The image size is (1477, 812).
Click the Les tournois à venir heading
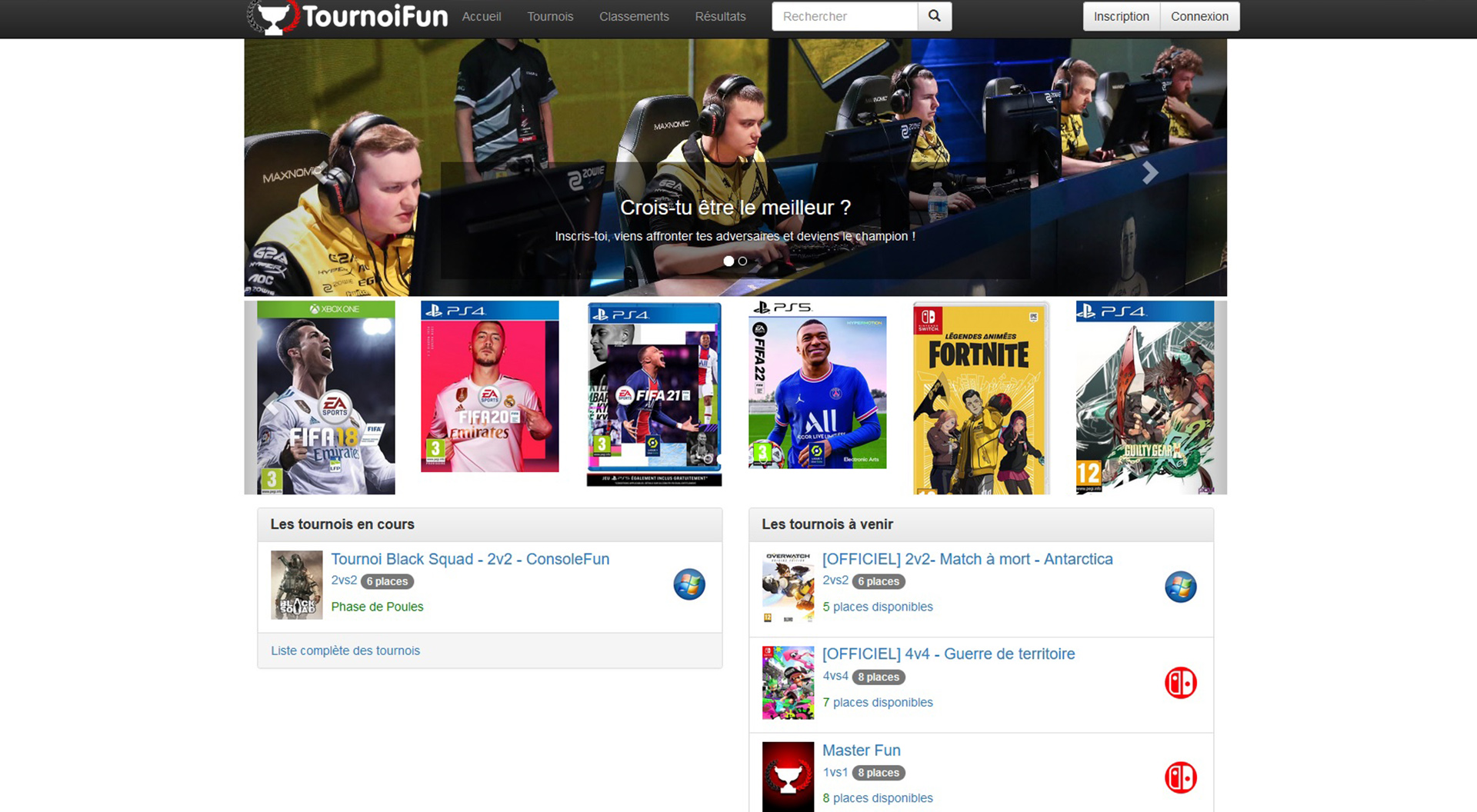point(827,524)
